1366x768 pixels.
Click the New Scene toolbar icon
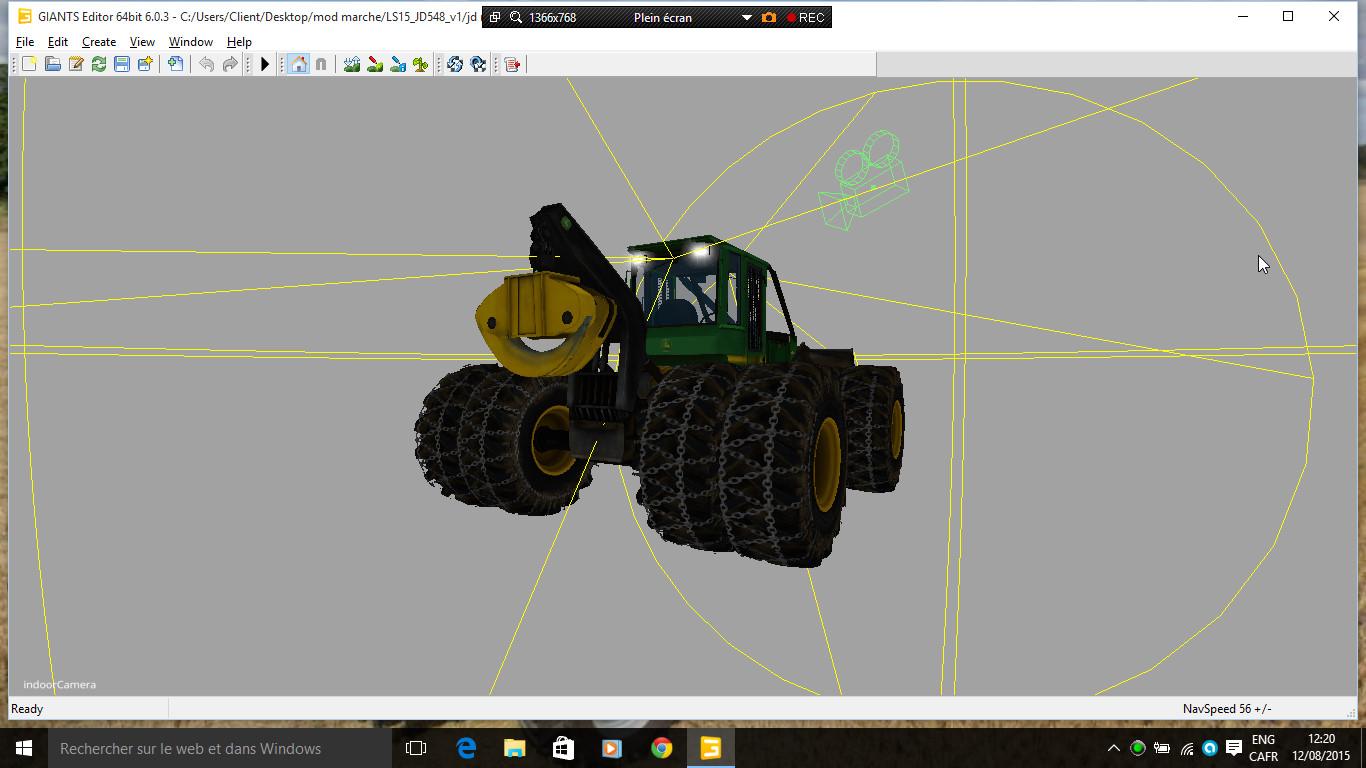29,64
